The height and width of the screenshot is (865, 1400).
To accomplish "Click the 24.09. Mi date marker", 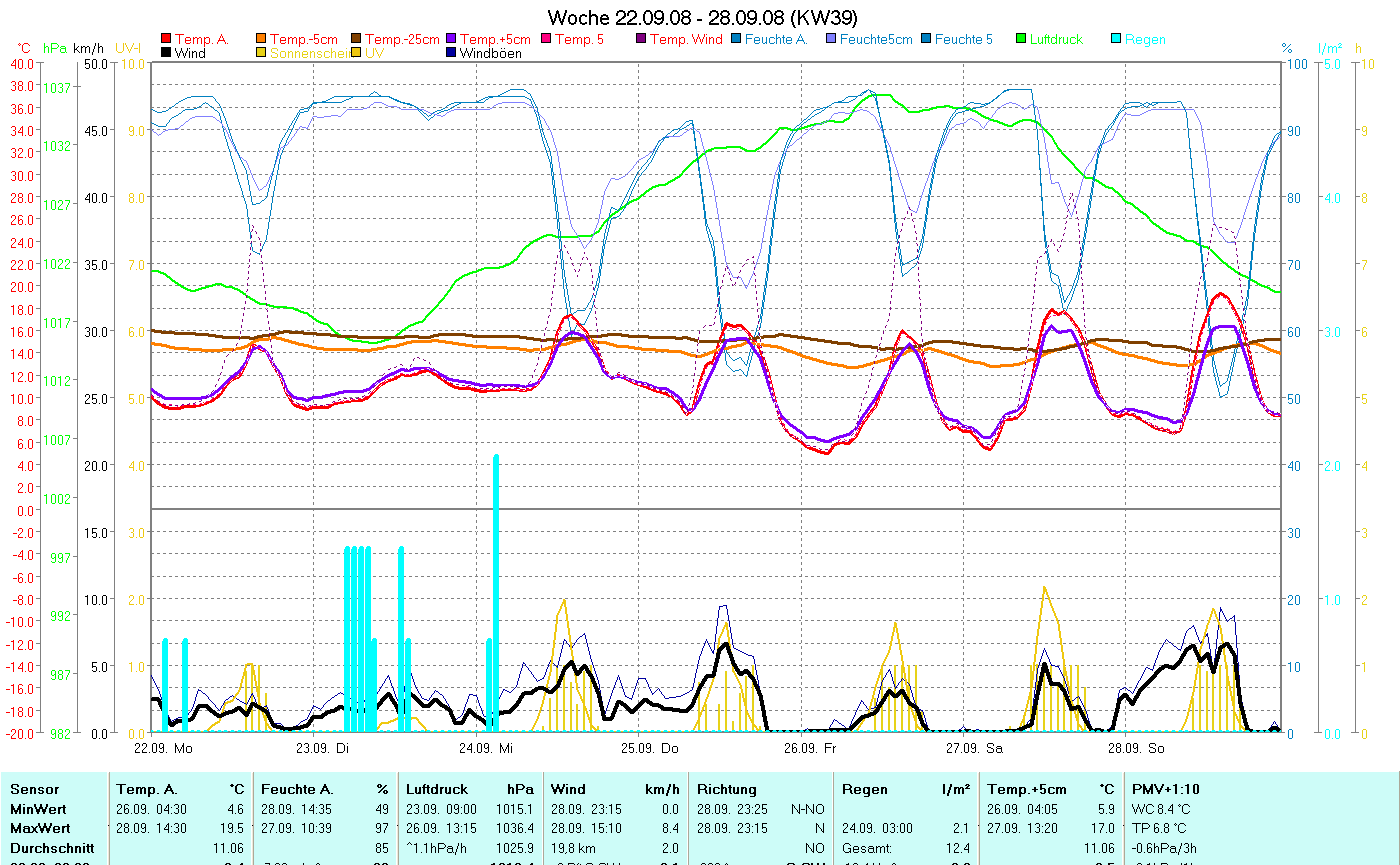I will 486,747.
